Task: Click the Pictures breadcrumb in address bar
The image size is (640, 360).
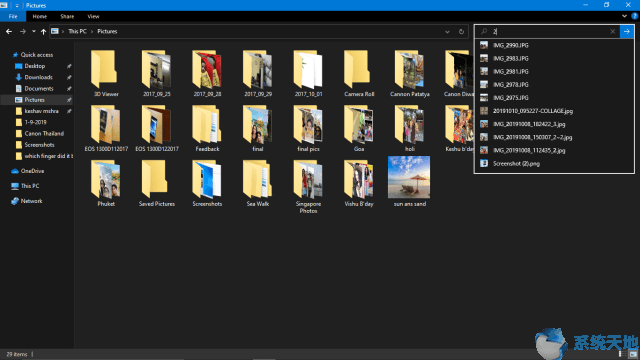Action: 107,31
